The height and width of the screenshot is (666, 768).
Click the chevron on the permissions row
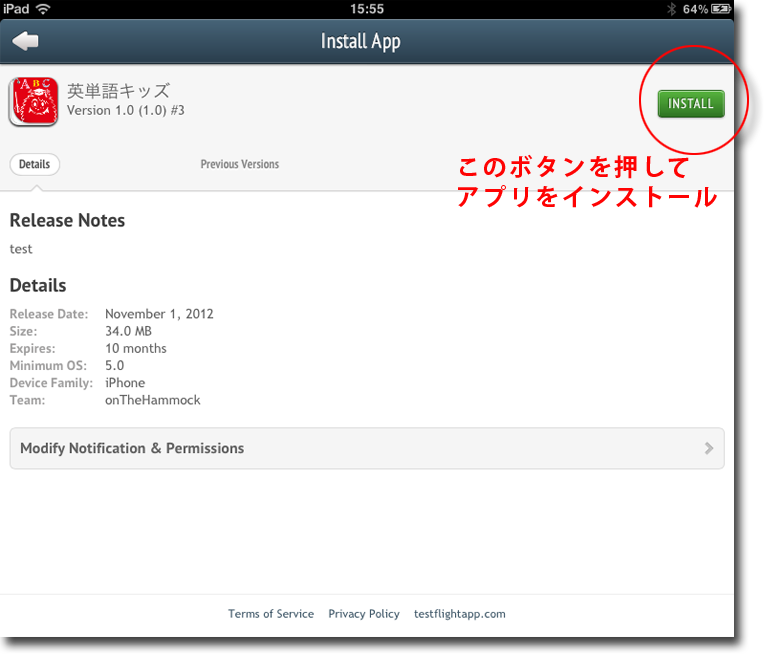(708, 448)
